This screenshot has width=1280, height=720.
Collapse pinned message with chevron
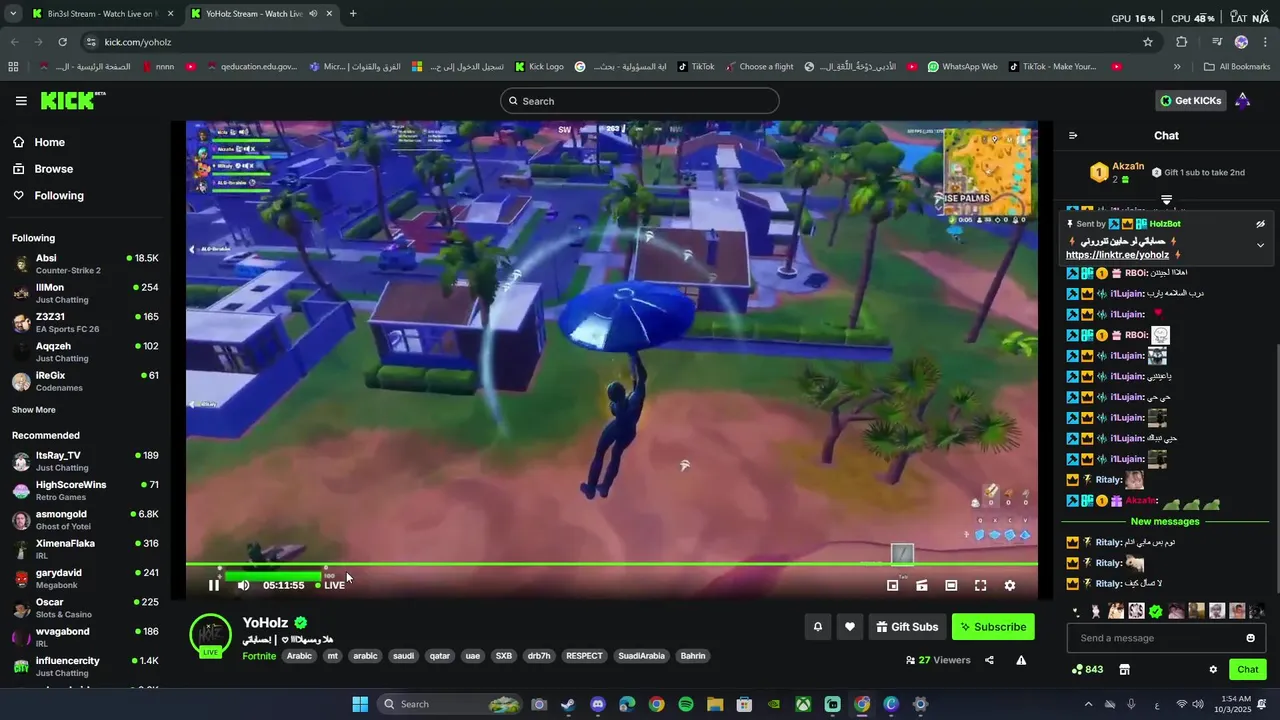click(x=1260, y=245)
